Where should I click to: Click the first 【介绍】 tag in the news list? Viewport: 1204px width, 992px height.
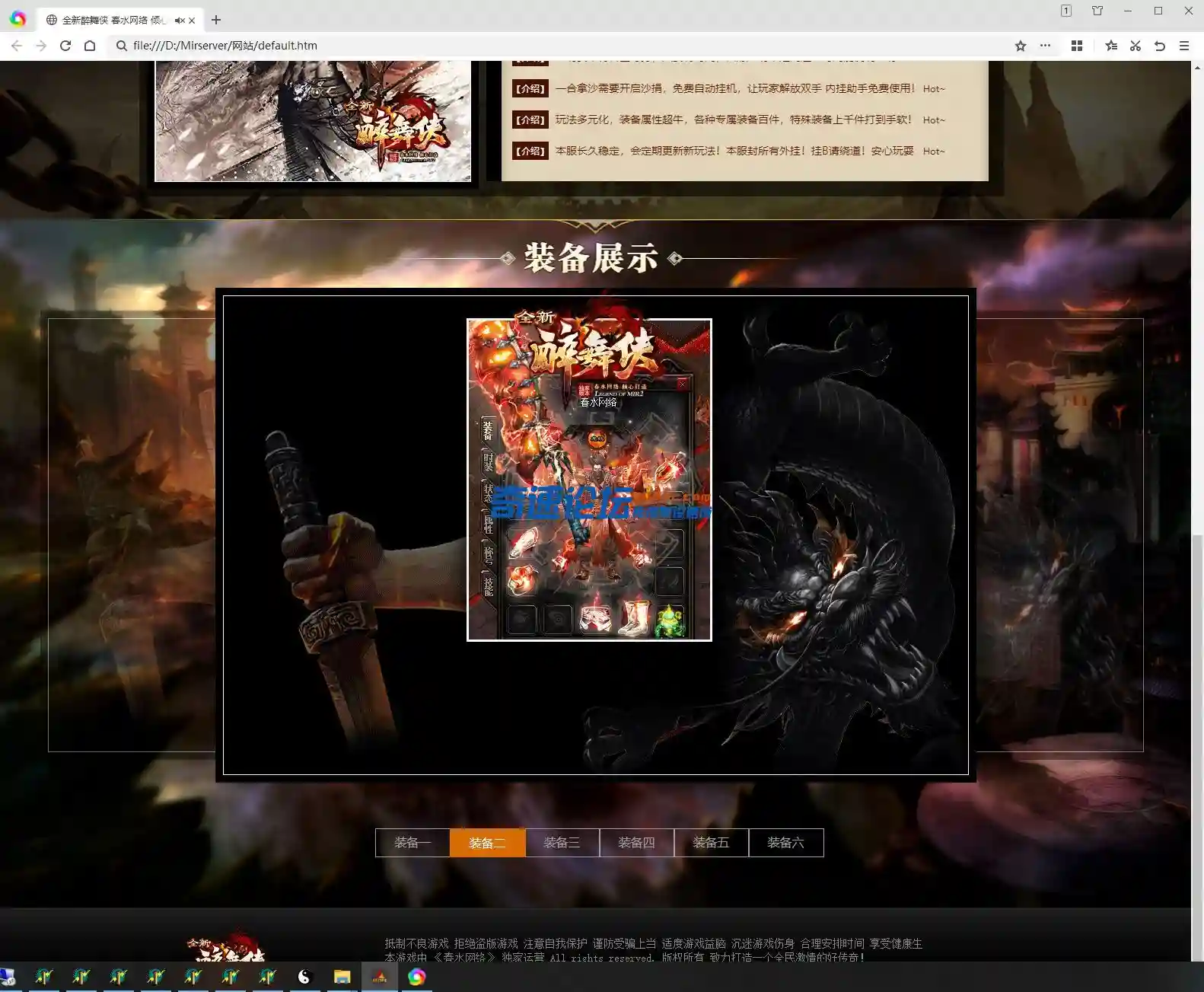[530, 88]
